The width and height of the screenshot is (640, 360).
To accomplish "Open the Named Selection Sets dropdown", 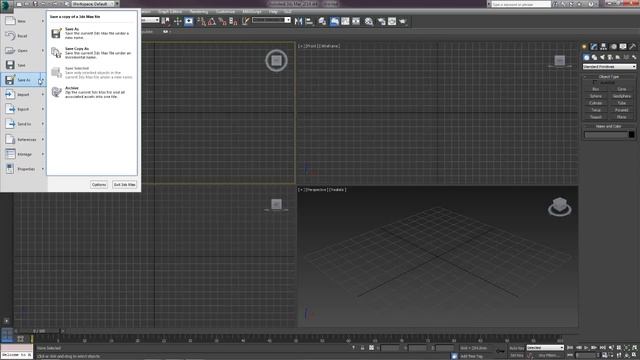I will [x=271, y=20].
